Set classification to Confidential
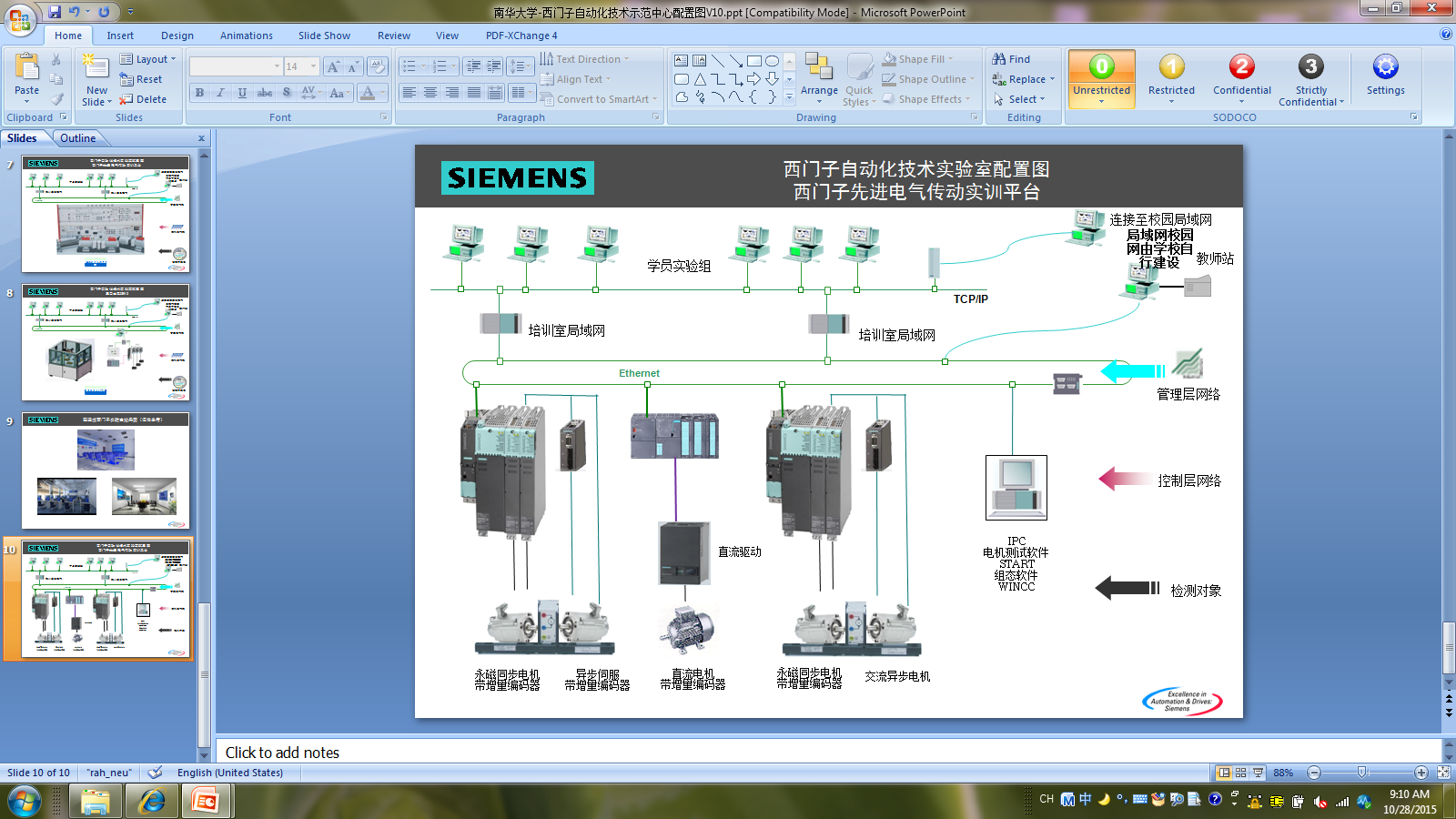The height and width of the screenshot is (819, 1456). [1242, 78]
